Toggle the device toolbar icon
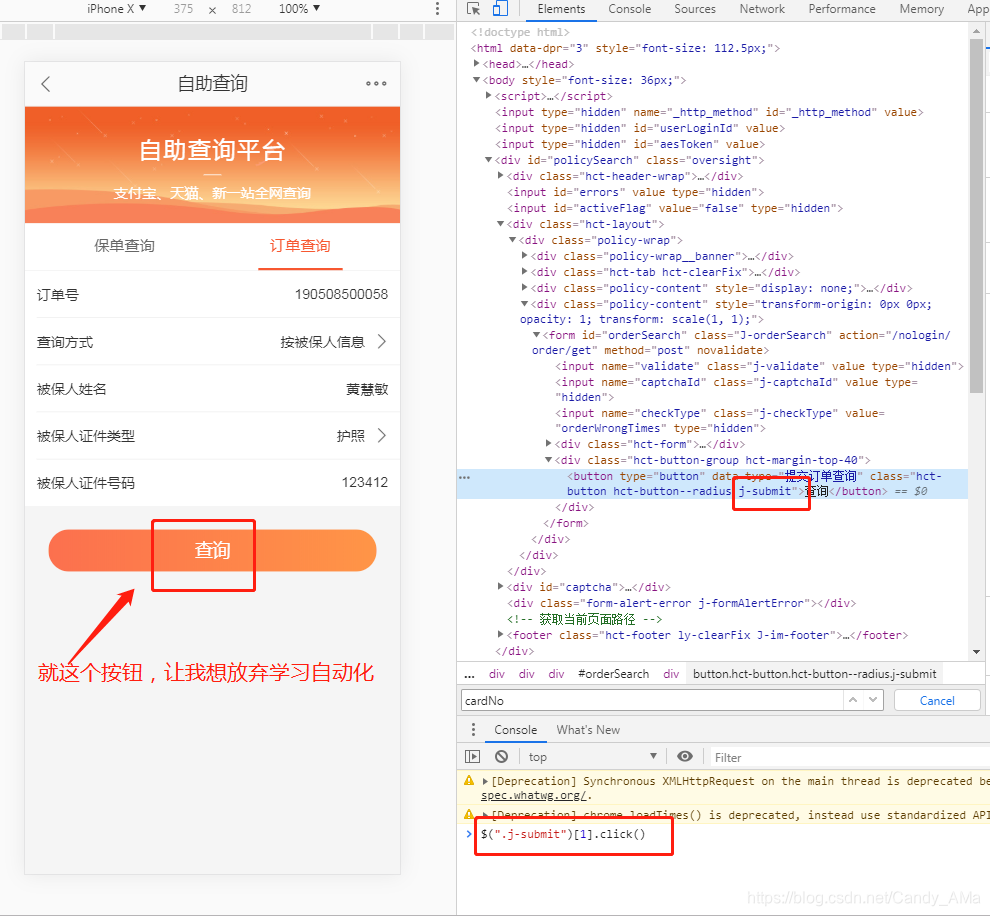 click(x=500, y=9)
